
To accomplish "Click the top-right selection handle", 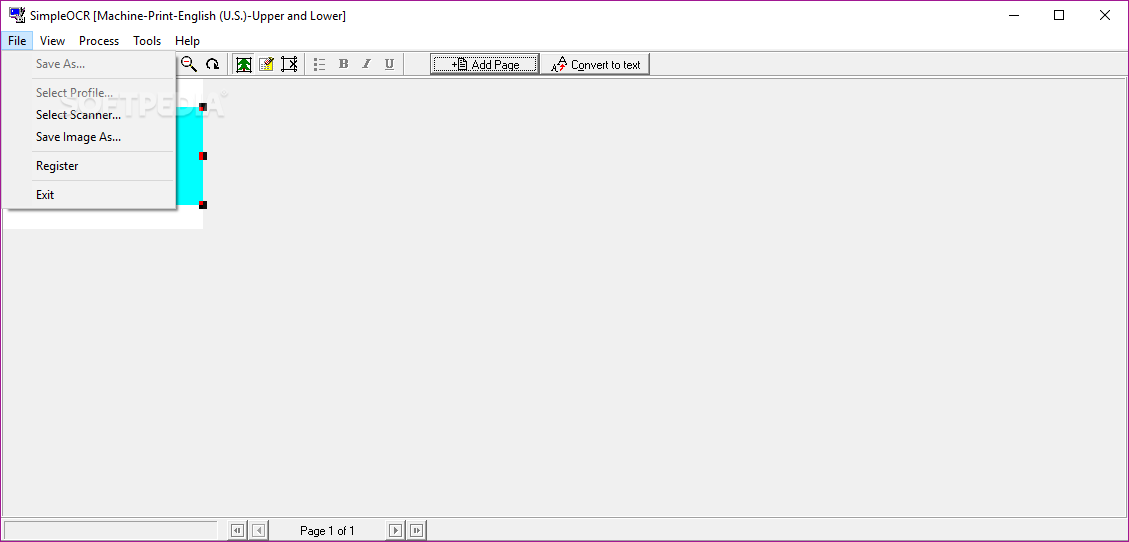I will tap(203, 107).
